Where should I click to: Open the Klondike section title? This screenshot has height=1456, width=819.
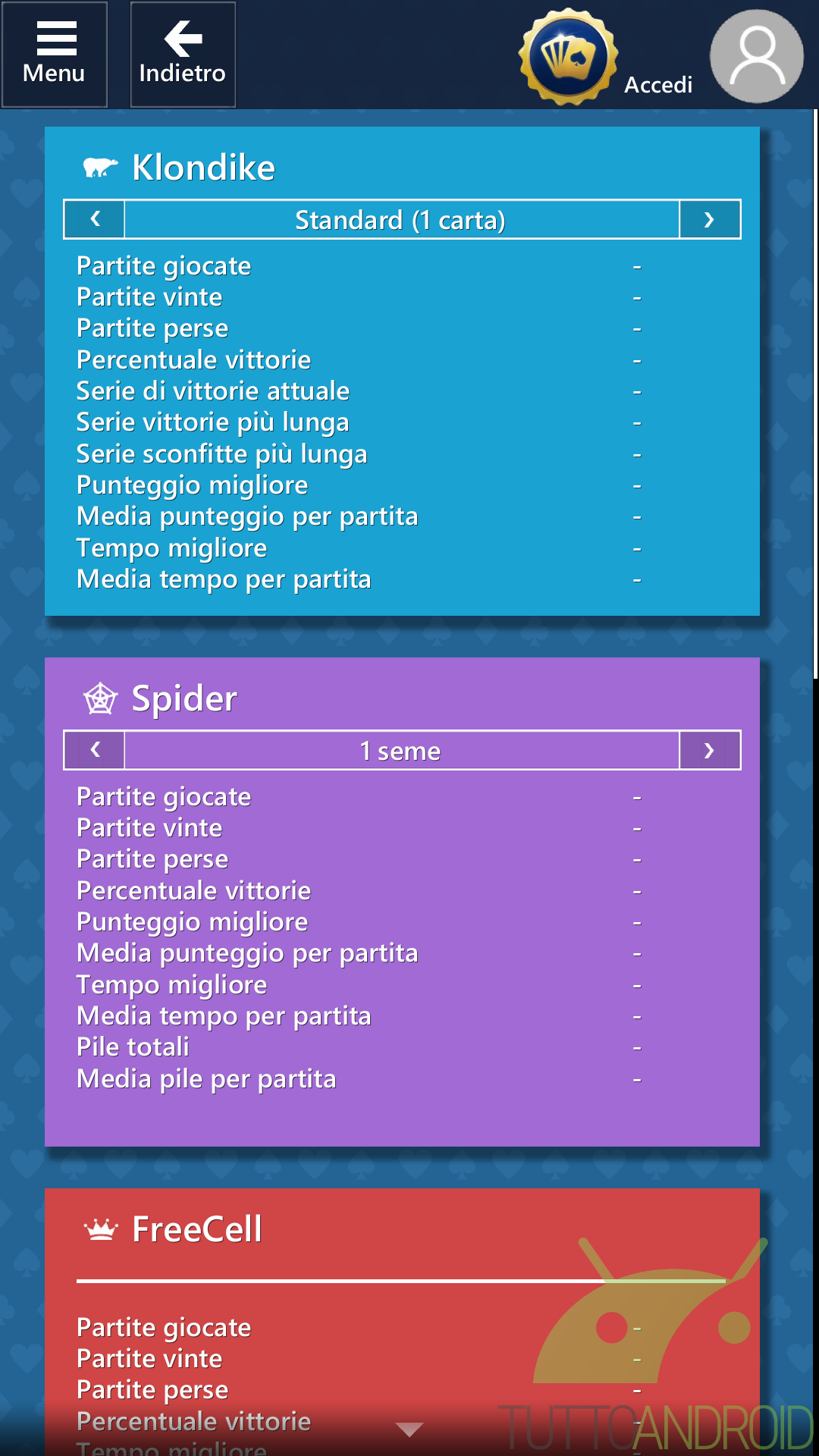[x=203, y=167]
